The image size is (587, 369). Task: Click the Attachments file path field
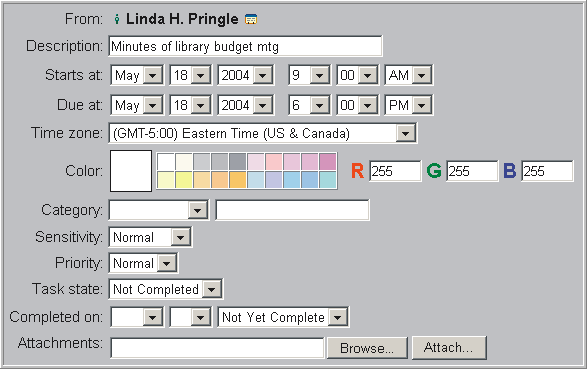(x=218, y=348)
